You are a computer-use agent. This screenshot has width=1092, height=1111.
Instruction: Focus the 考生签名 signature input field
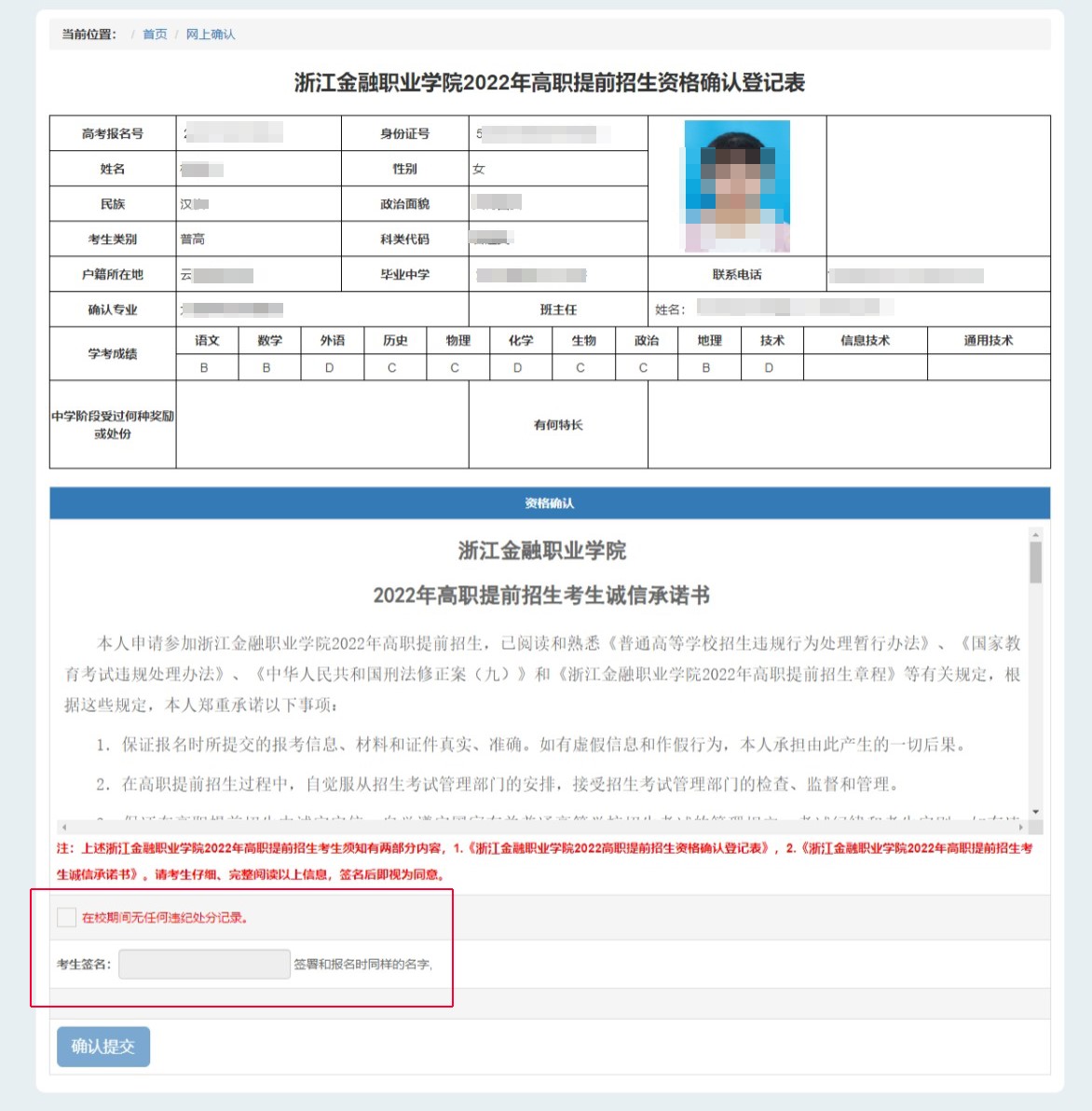(204, 964)
